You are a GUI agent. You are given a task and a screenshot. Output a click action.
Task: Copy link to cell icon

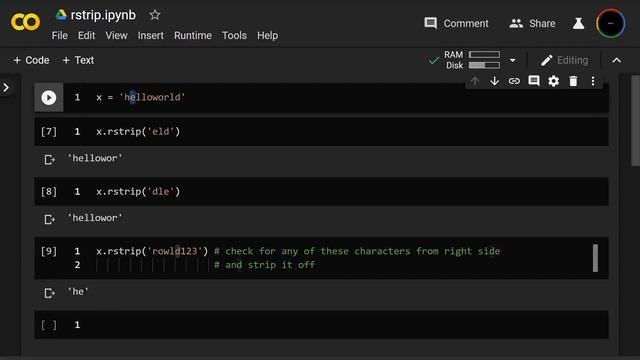[514, 81]
